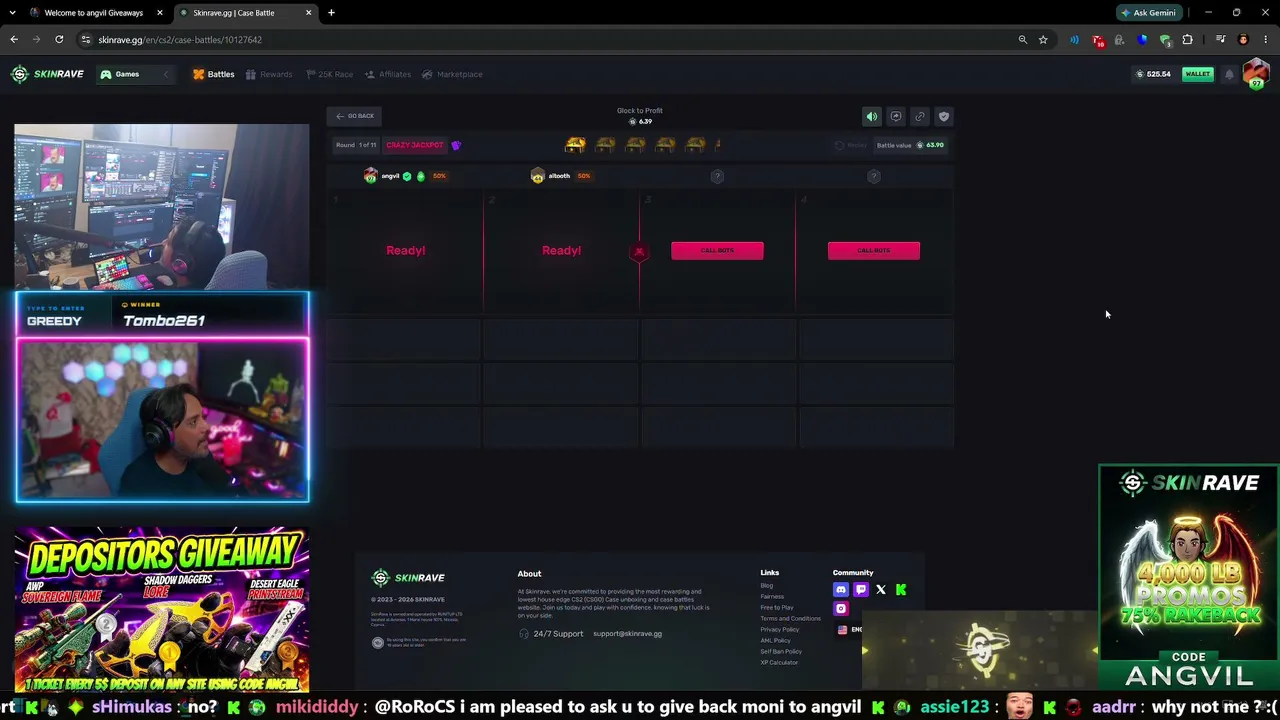This screenshot has height=720, width=1280.
Task: Select the first case in the round strip
Action: 575,145
